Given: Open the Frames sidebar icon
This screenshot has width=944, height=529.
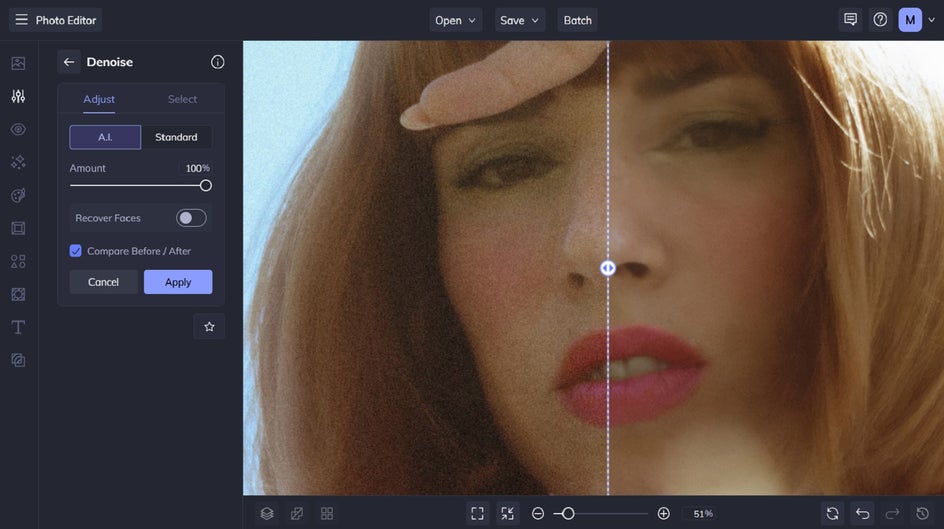Looking at the screenshot, I should (x=18, y=228).
